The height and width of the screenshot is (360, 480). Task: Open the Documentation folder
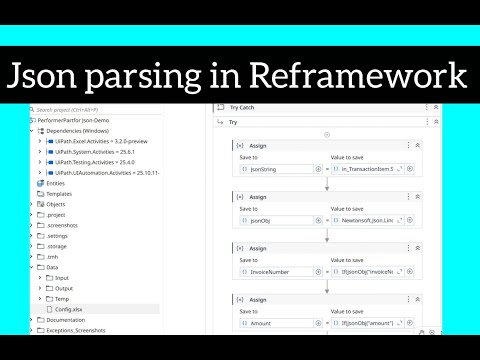66,320
